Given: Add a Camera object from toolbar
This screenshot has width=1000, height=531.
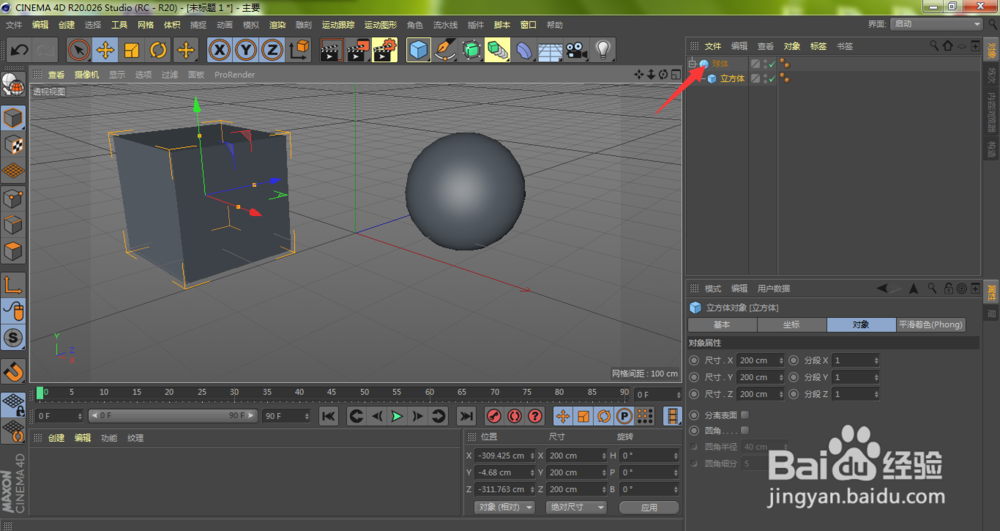Looking at the screenshot, I should (x=577, y=50).
